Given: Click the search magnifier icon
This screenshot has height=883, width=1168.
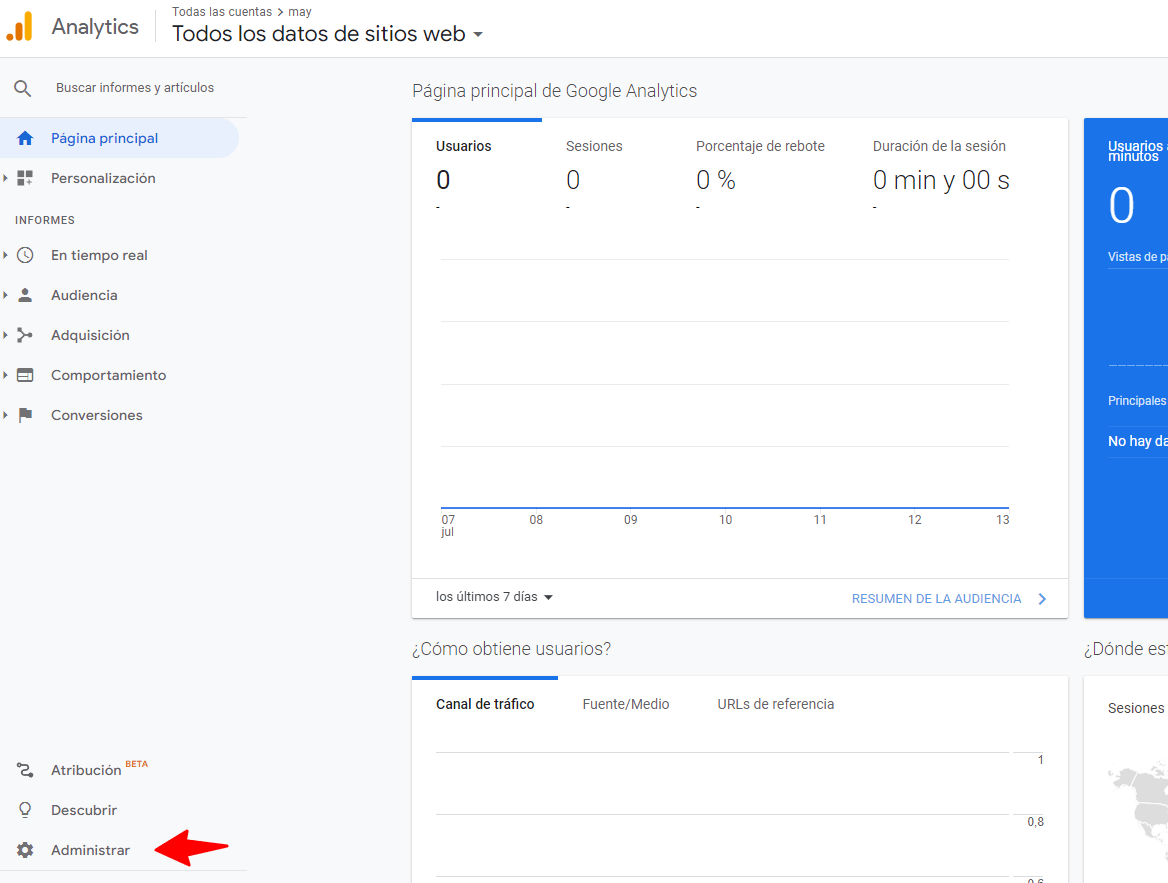Looking at the screenshot, I should pos(22,89).
